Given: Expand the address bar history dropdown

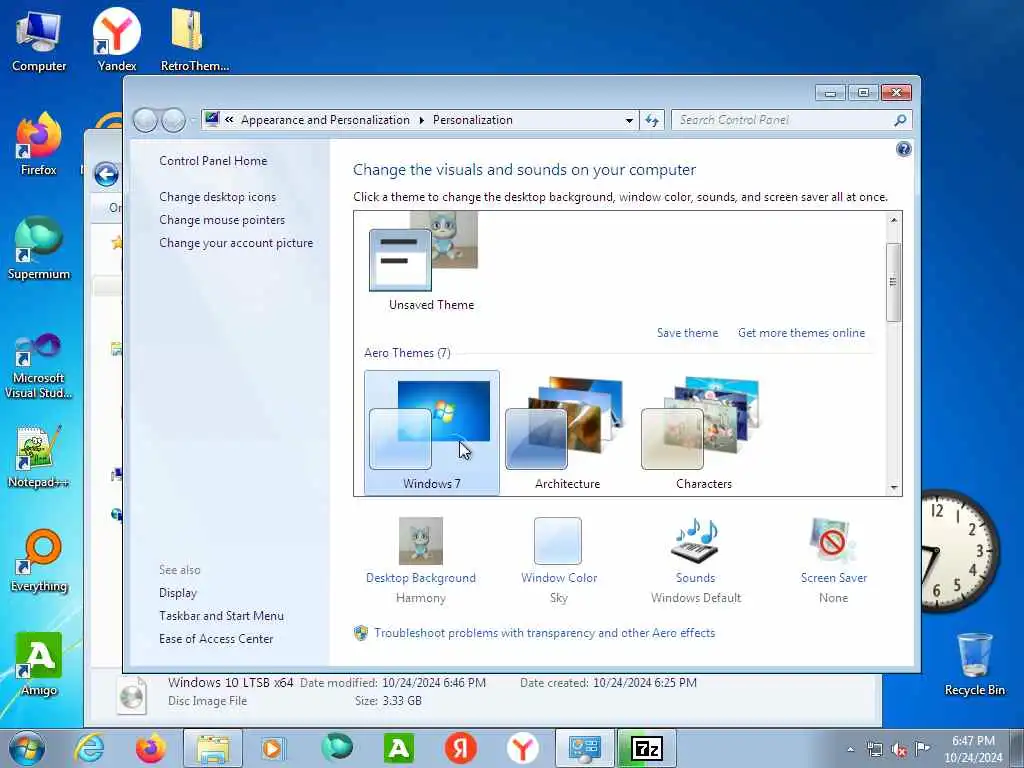Looking at the screenshot, I should pyautogui.click(x=629, y=120).
